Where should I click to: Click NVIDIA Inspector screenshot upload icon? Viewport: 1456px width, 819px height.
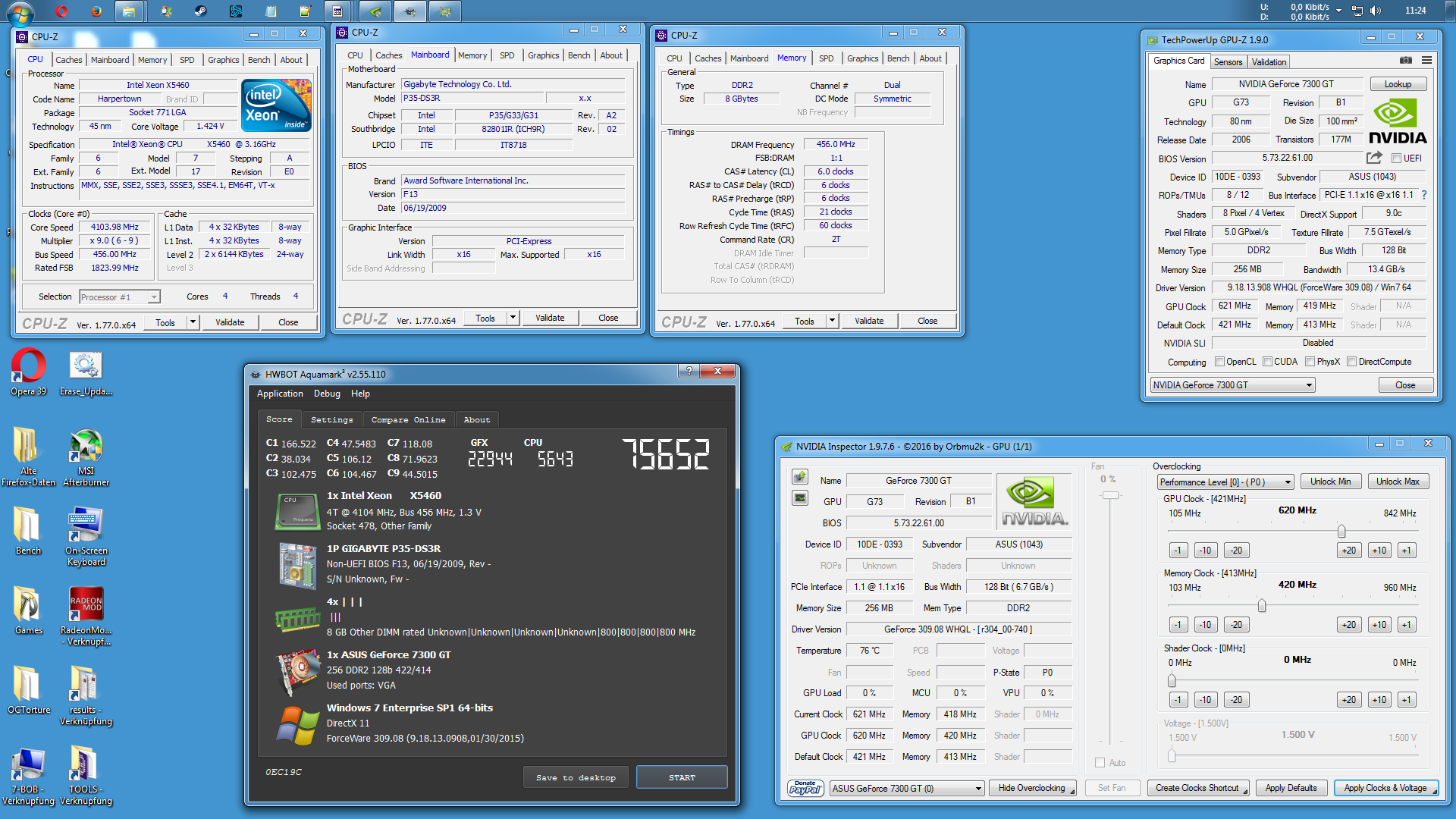click(x=800, y=477)
